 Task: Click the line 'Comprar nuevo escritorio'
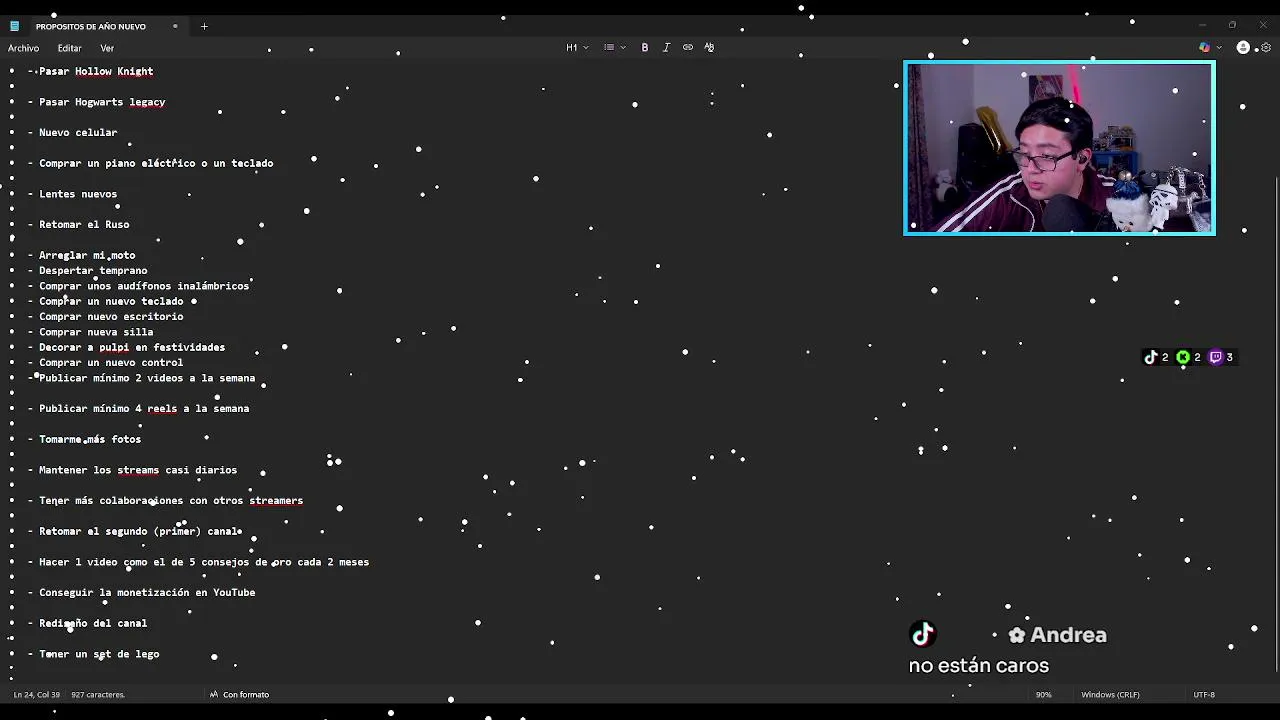pyautogui.click(x=111, y=316)
